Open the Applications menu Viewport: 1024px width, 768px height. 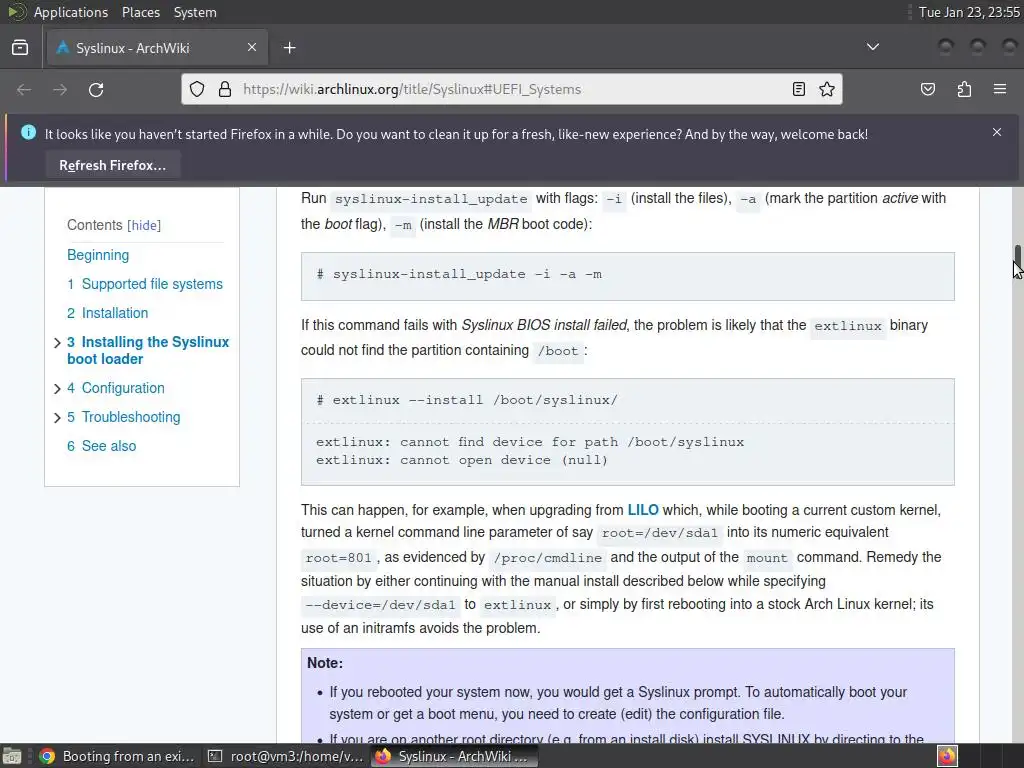[71, 12]
